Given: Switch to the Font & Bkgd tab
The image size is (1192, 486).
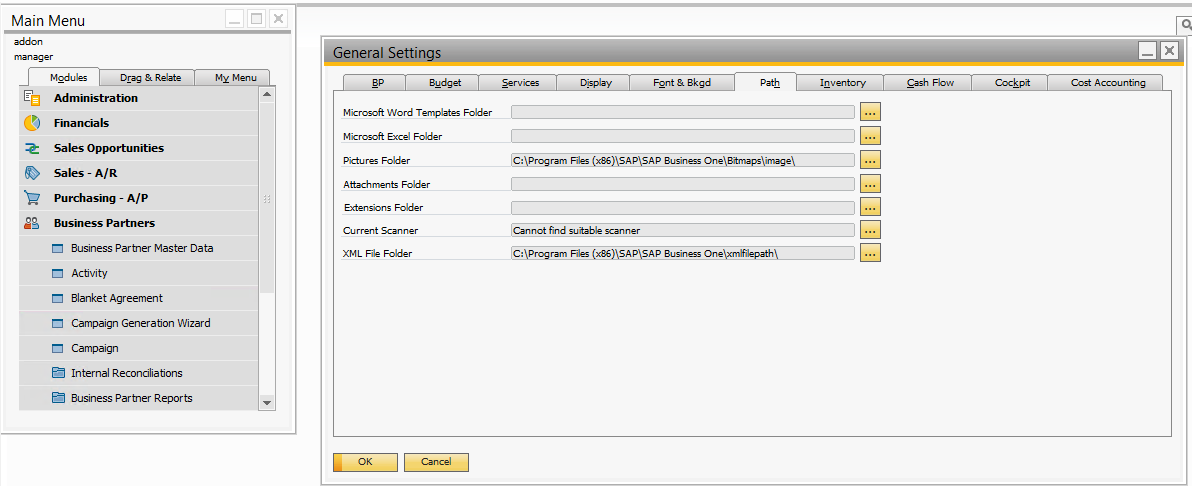Looking at the screenshot, I should click(x=681, y=83).
